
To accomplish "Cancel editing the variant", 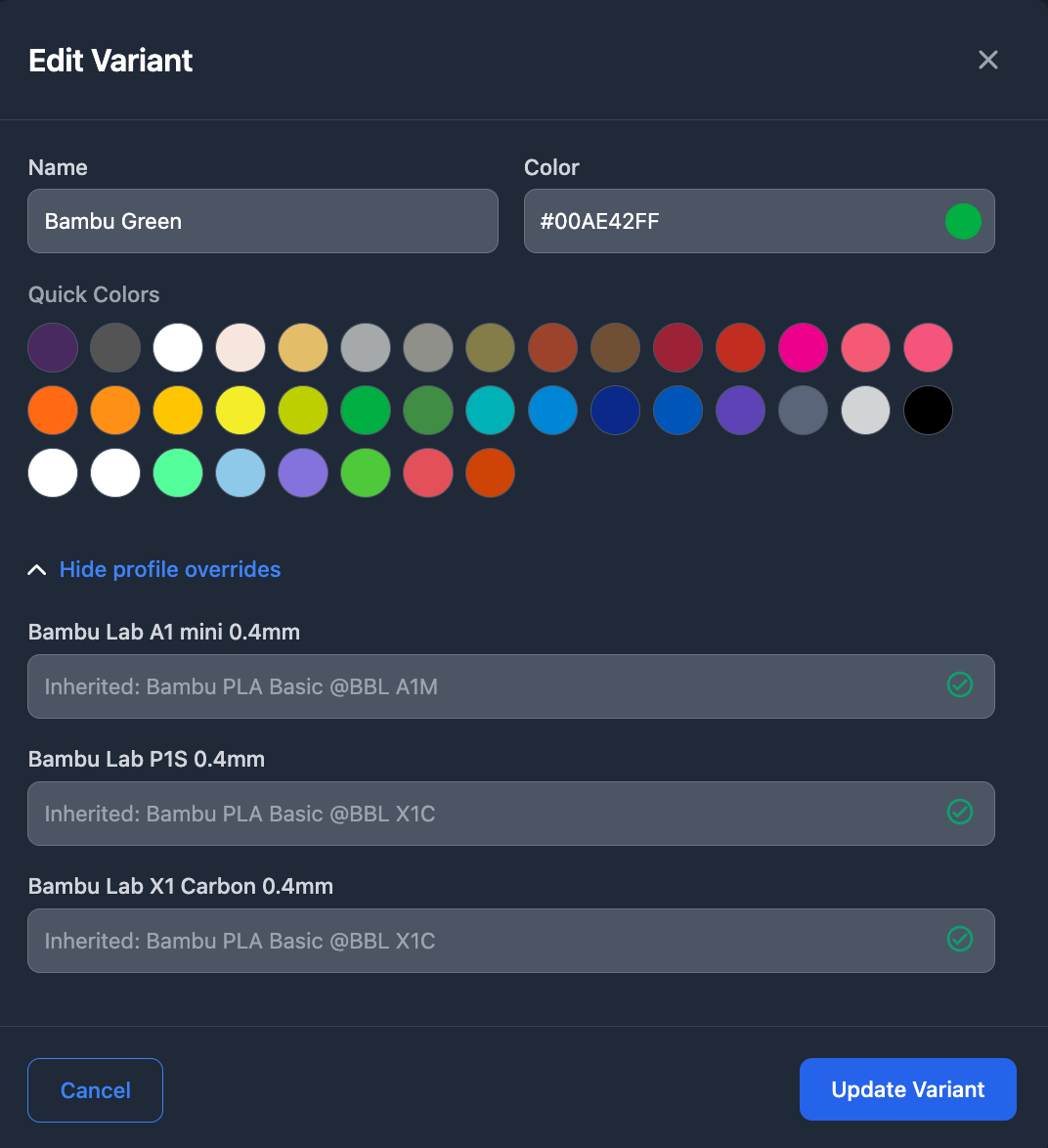I will 95,1090.
